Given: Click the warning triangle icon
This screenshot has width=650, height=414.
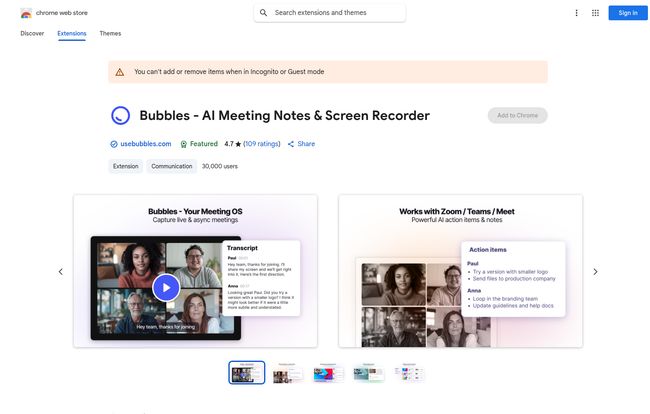Looking at the screenshot, I should tap(120, 72).
